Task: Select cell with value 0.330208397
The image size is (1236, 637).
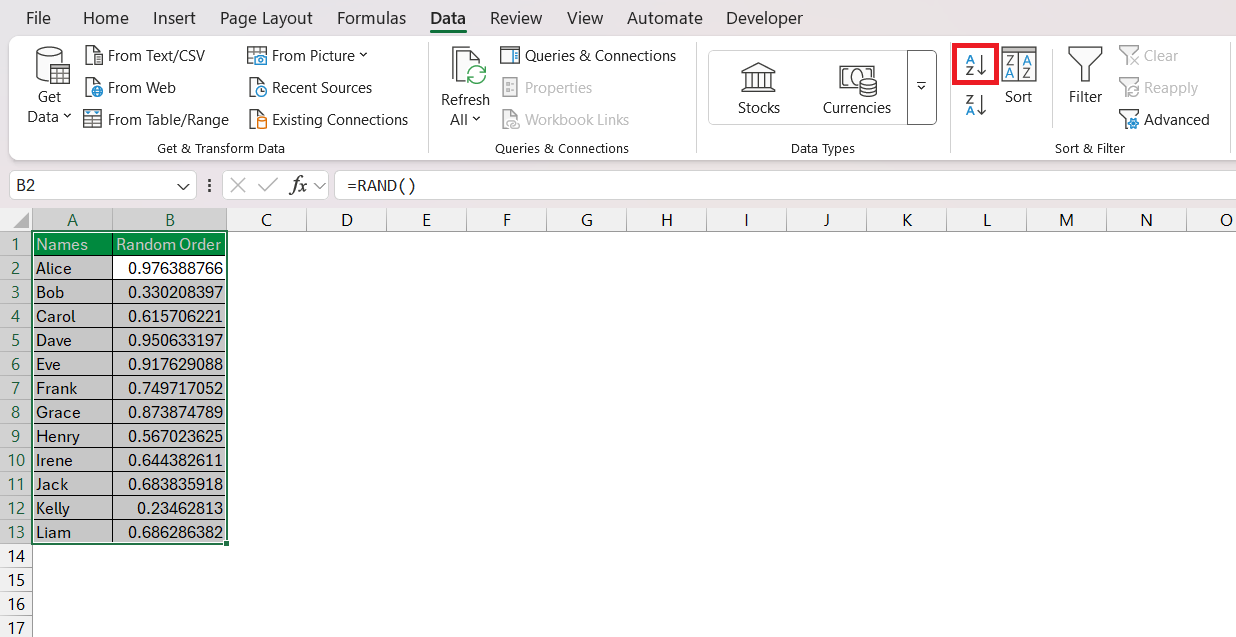Action: pyautogui.click(x=170, y=292)
